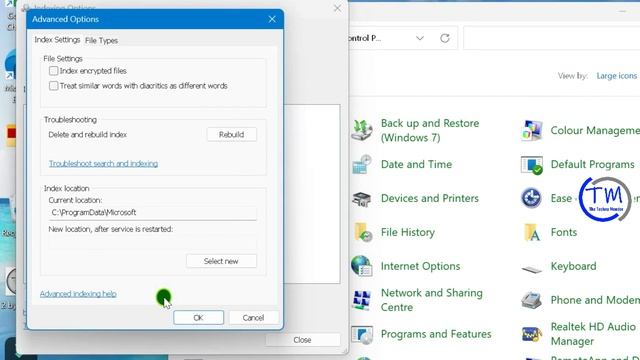This screenshot has width=640, height=360.
Task: Open Internet Options globe icon
Action: tap(362, 266)
